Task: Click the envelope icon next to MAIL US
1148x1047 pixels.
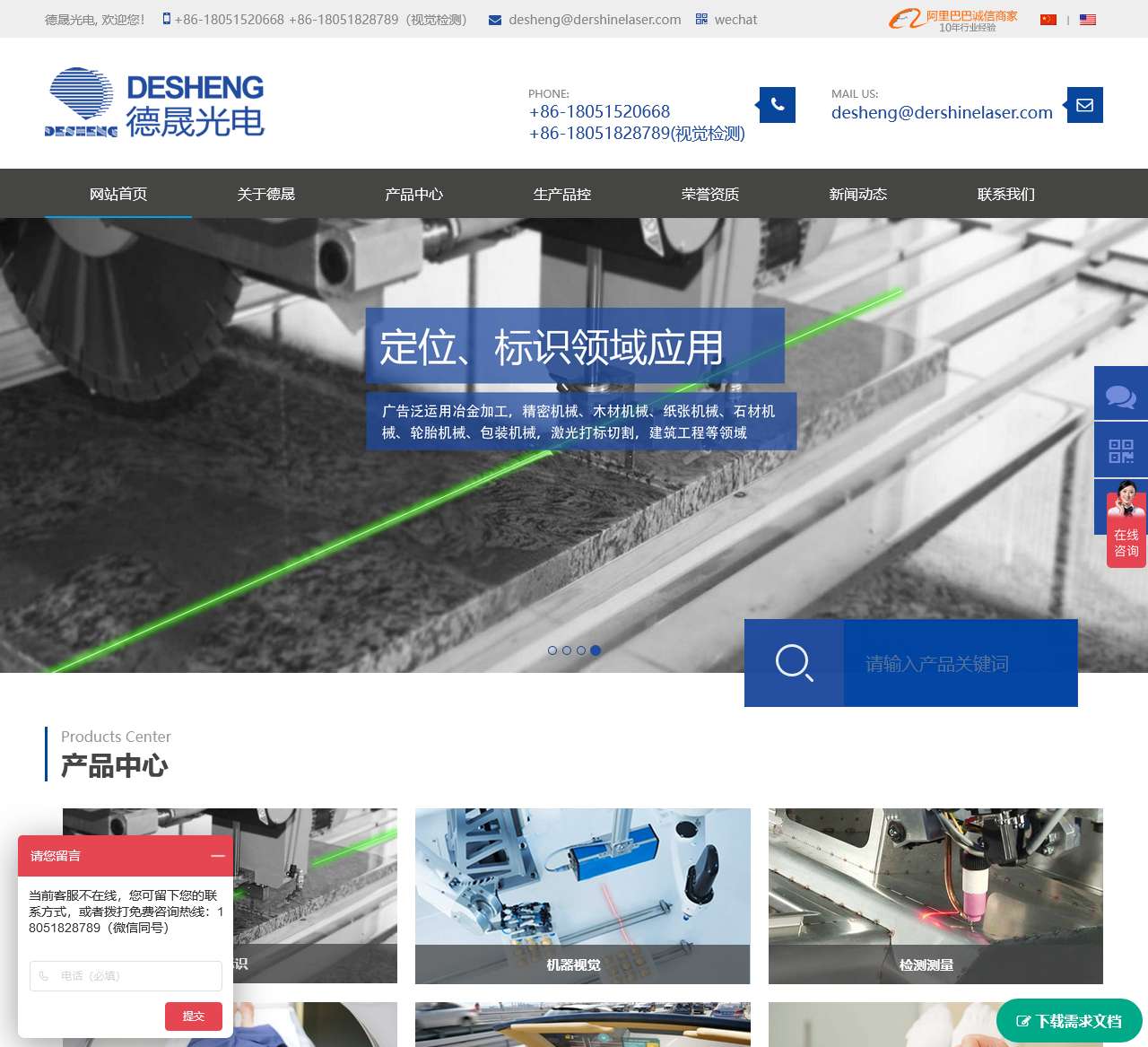Action: (1084, 104)
